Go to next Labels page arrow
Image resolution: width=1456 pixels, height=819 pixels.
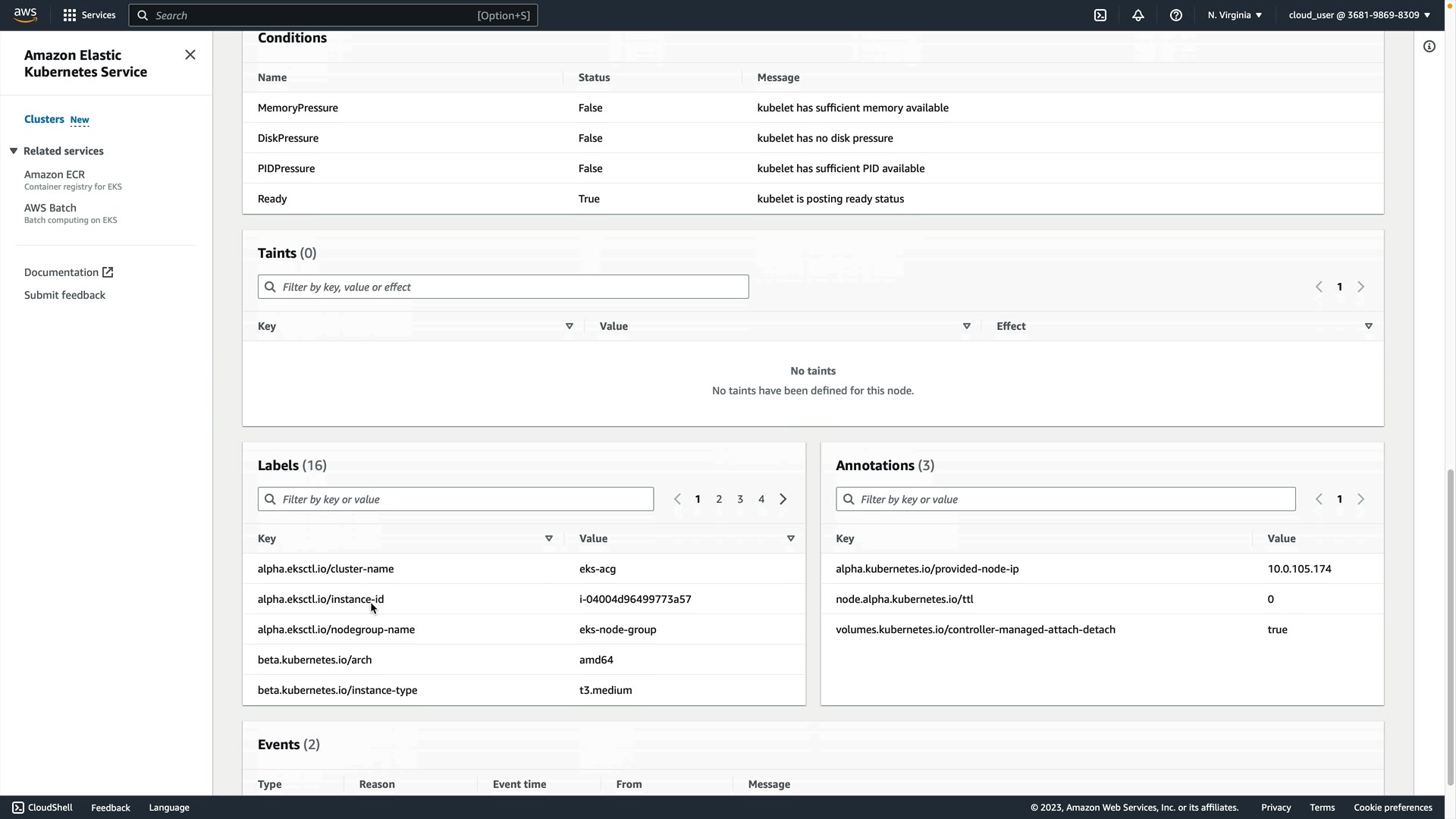point(783,499)
